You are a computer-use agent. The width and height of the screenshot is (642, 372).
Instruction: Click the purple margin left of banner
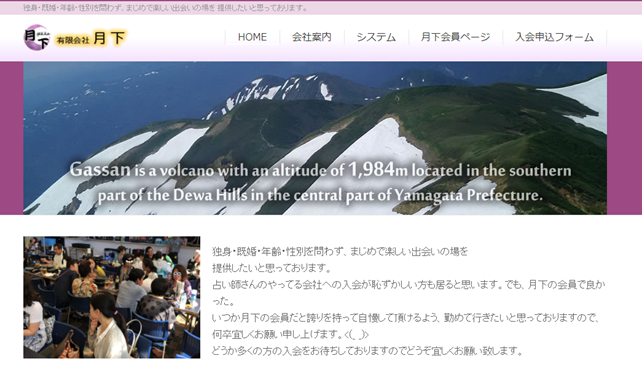pyautogui.click(x=11, y=138)
